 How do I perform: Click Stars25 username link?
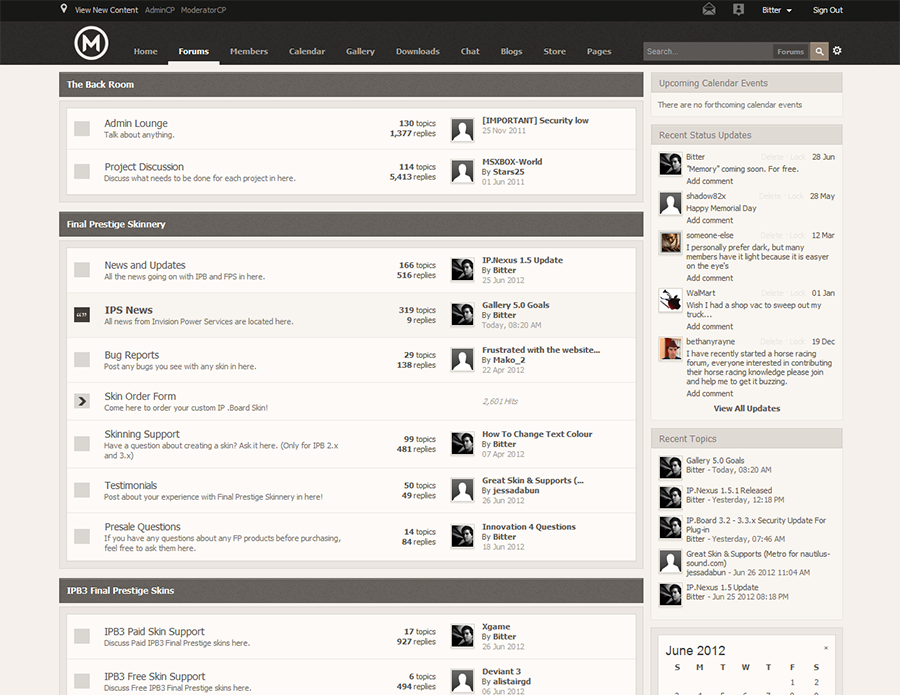click(508, 172)
